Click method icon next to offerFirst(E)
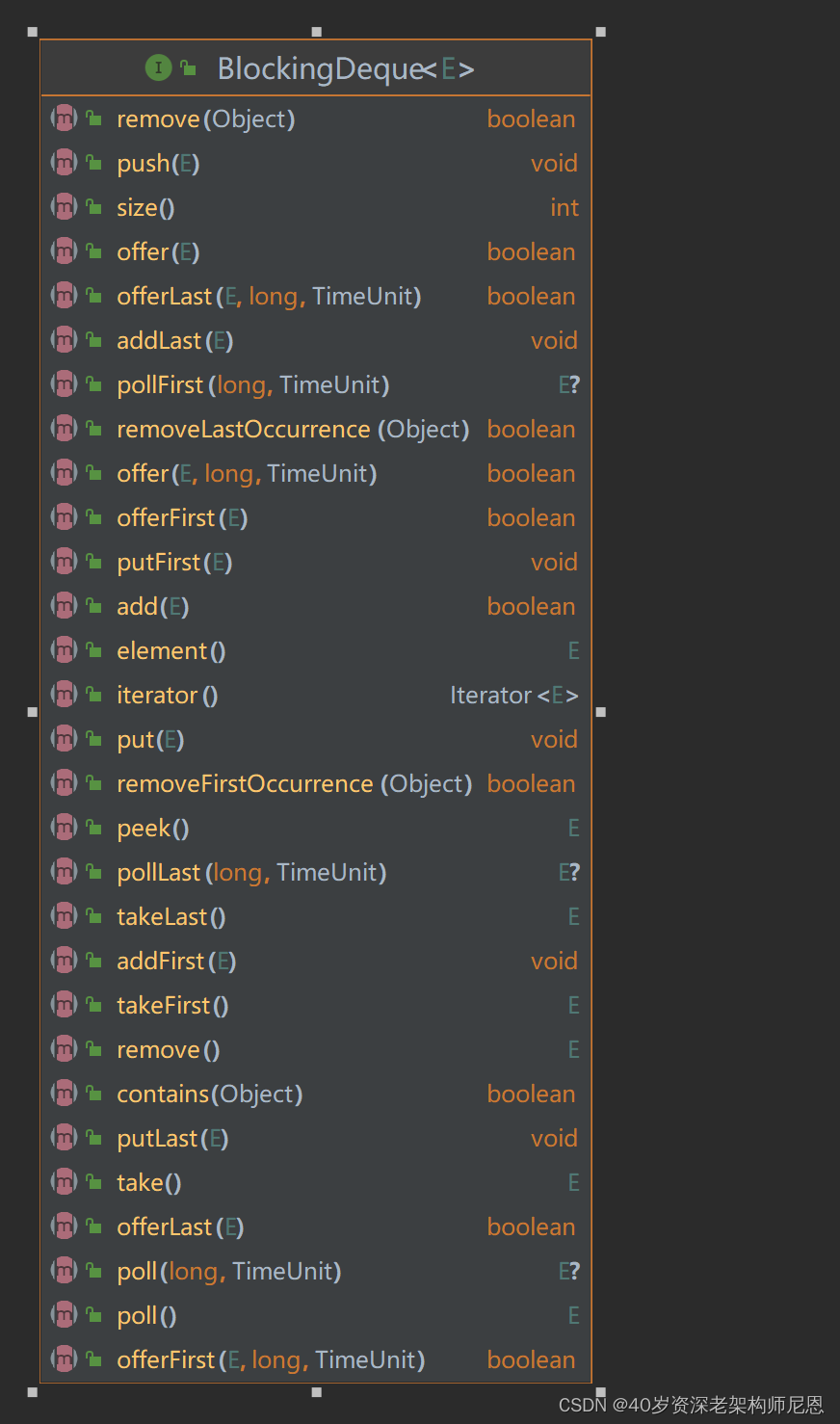The image size is (840, 1424). [x=64, y=517]
